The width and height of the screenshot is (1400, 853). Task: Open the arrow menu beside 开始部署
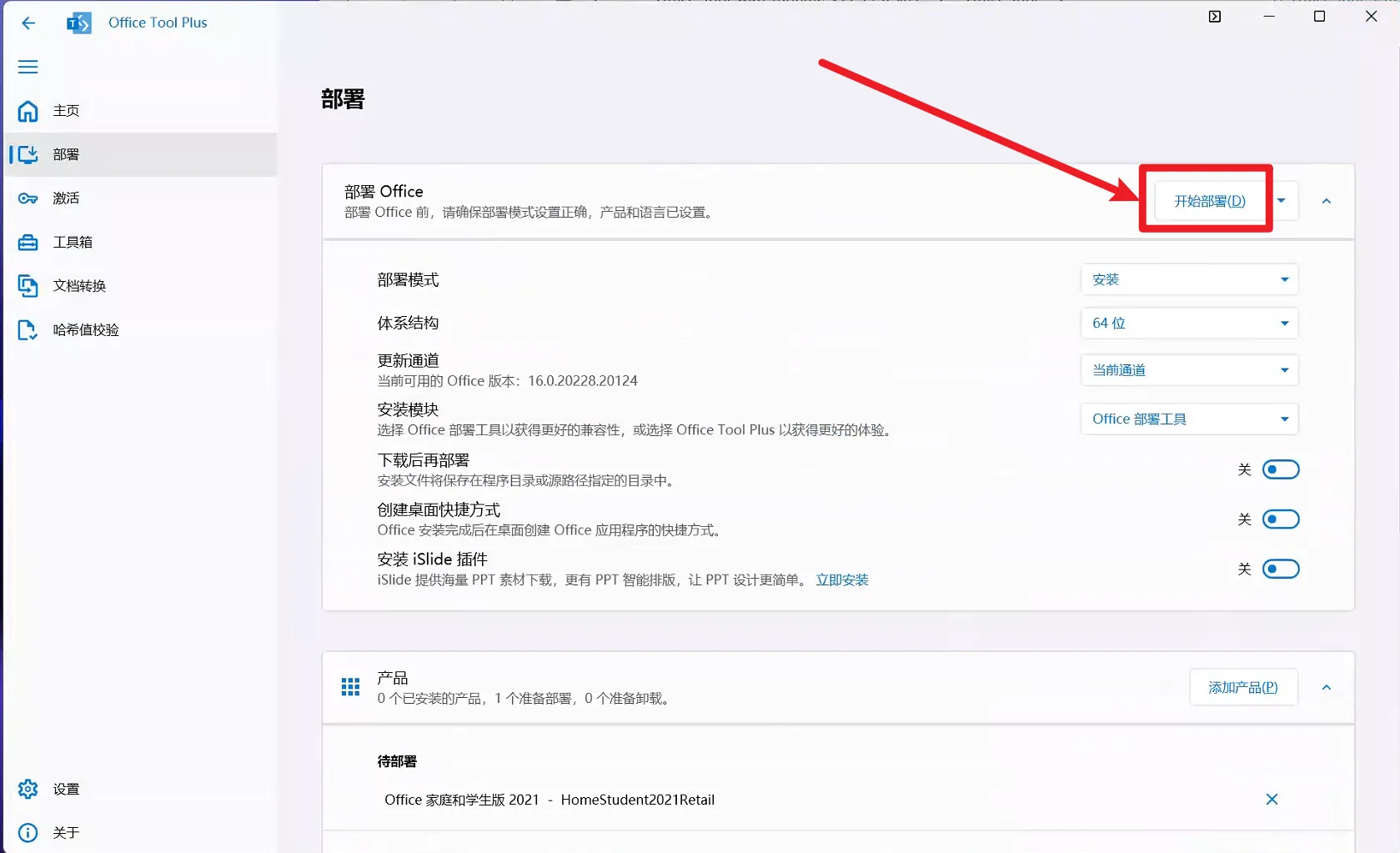1282,201
